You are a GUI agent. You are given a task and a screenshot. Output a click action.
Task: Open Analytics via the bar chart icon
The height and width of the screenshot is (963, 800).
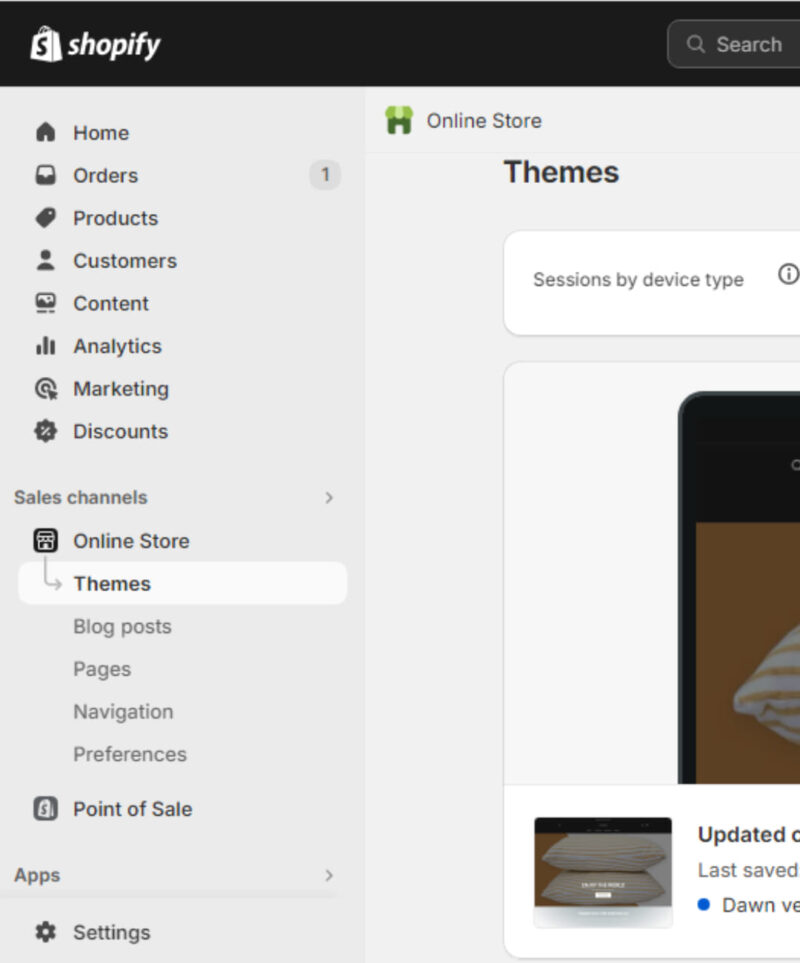[x=44, y=346]
